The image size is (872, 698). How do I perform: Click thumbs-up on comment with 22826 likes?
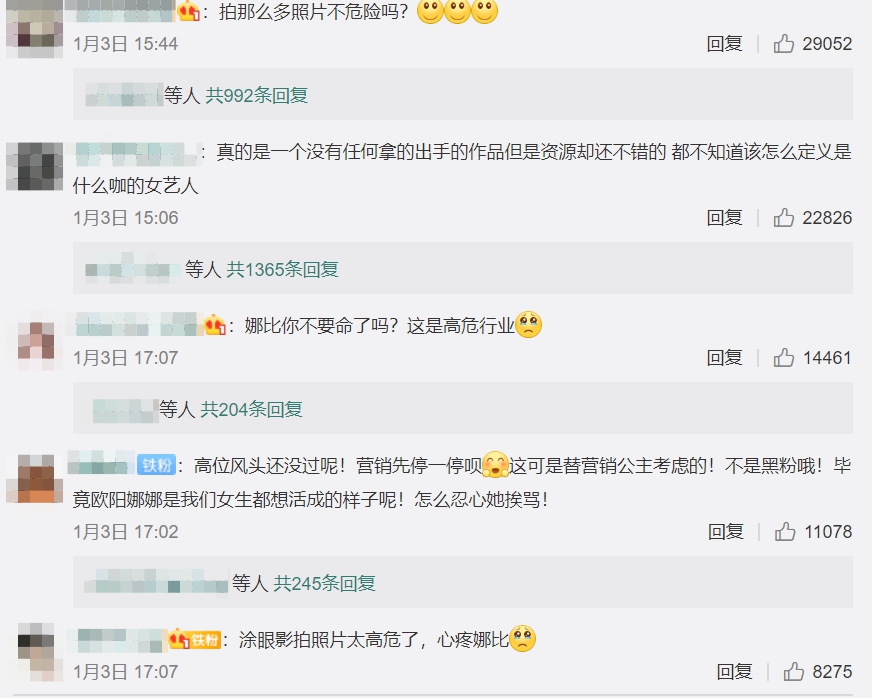(784, 217)
